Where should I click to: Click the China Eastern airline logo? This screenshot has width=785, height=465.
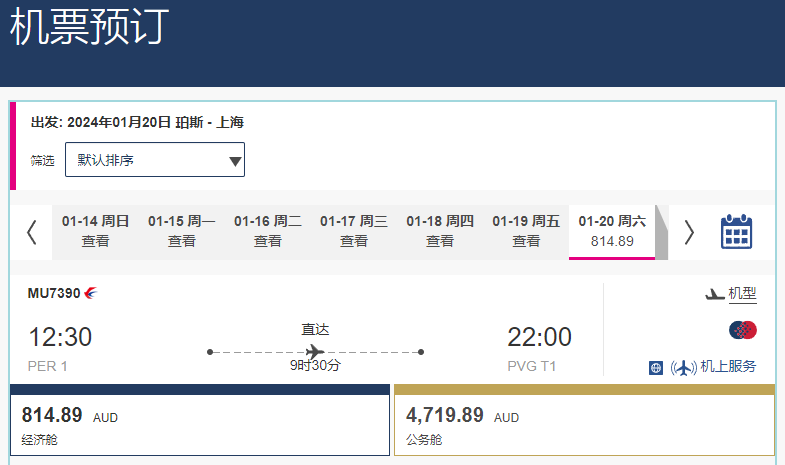point(91,293)
